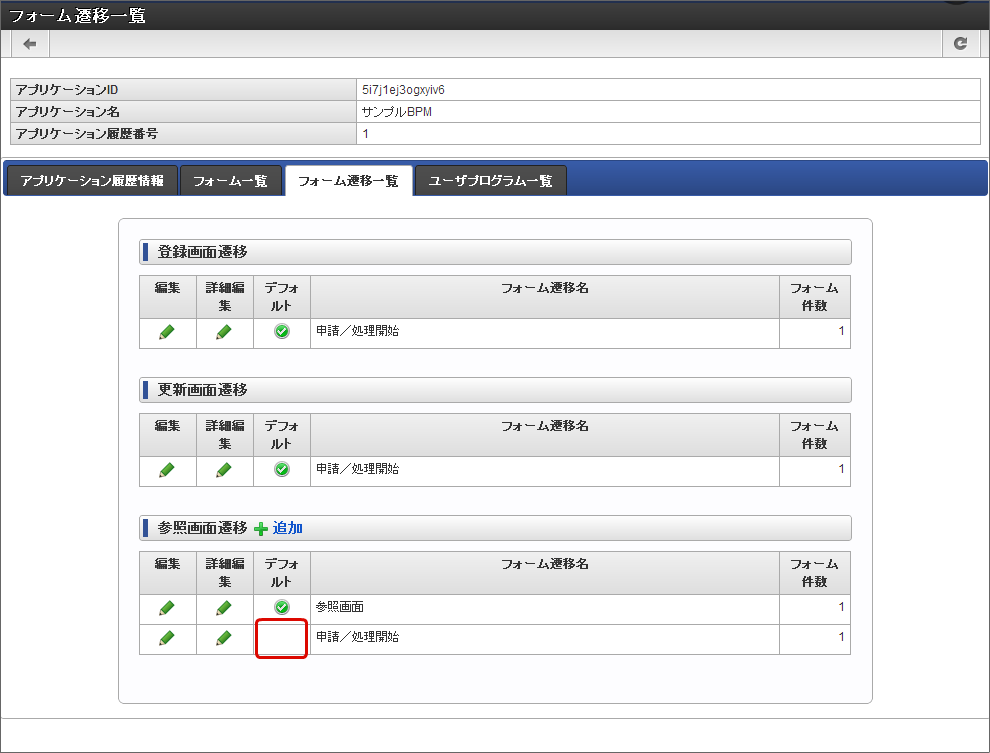
Task: Toggle default checkmark in 登録画面遷移 row
Action: tap(282, 331)
